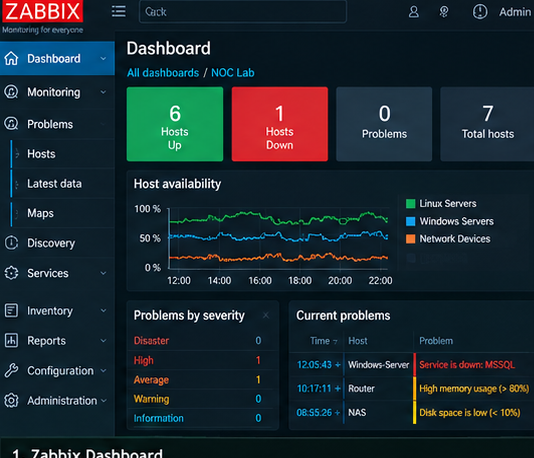Open the Latest data submenu item
The width and height of the screenshot is (534, 458).
(54, 184)
